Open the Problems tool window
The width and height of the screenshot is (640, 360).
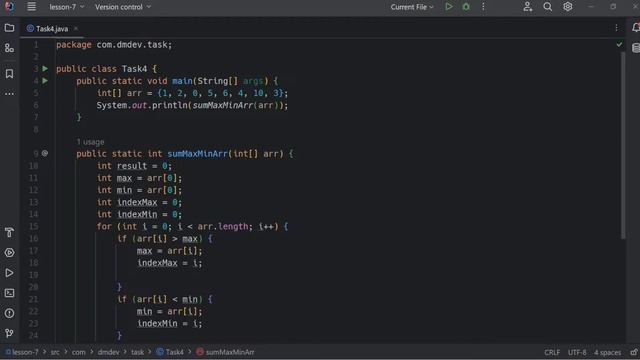9,313
